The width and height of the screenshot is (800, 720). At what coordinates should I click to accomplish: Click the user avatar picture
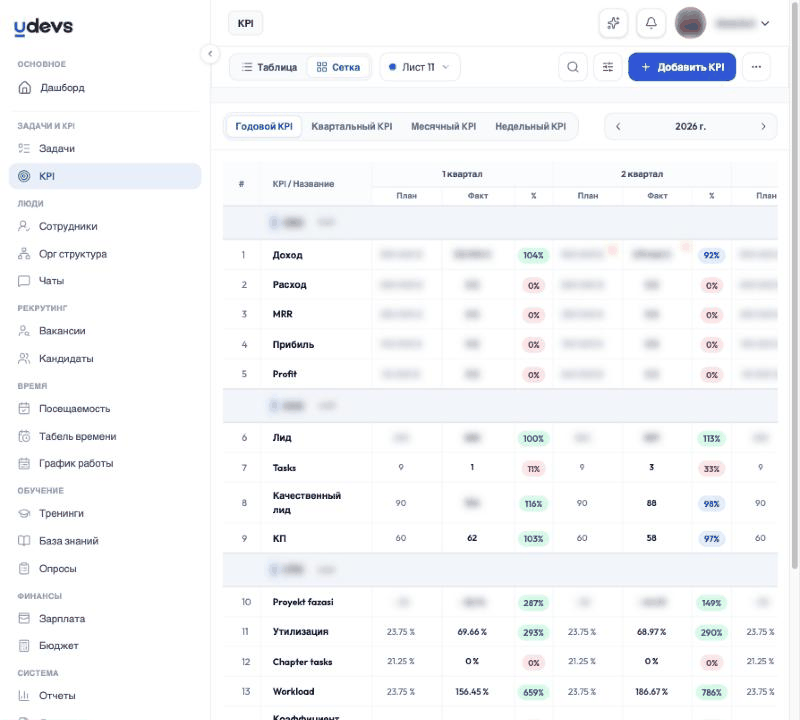coord(690,23)
